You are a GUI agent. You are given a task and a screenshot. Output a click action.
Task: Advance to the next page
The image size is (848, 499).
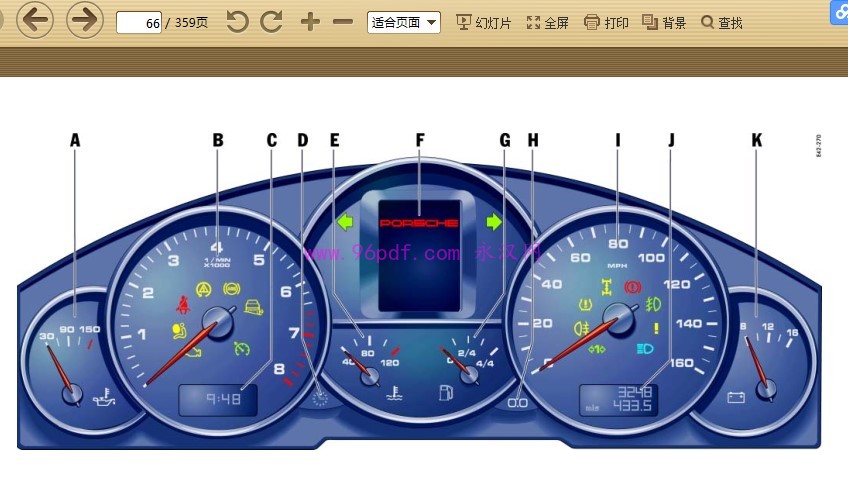[85, 20]
